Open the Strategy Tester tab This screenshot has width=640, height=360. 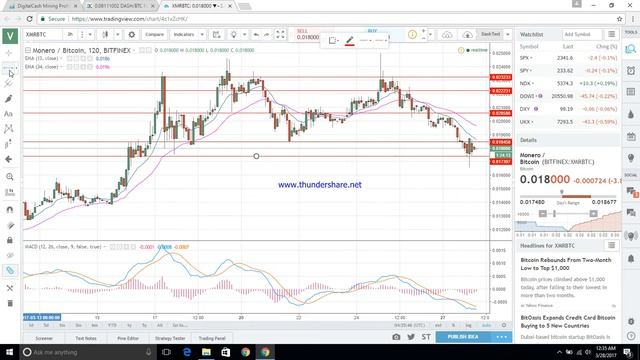pos(170,338)
